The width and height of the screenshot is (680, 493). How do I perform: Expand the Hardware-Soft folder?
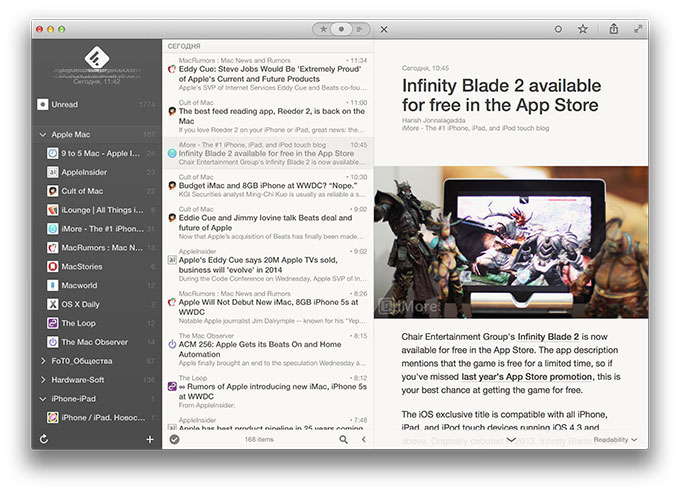point(42,379)
